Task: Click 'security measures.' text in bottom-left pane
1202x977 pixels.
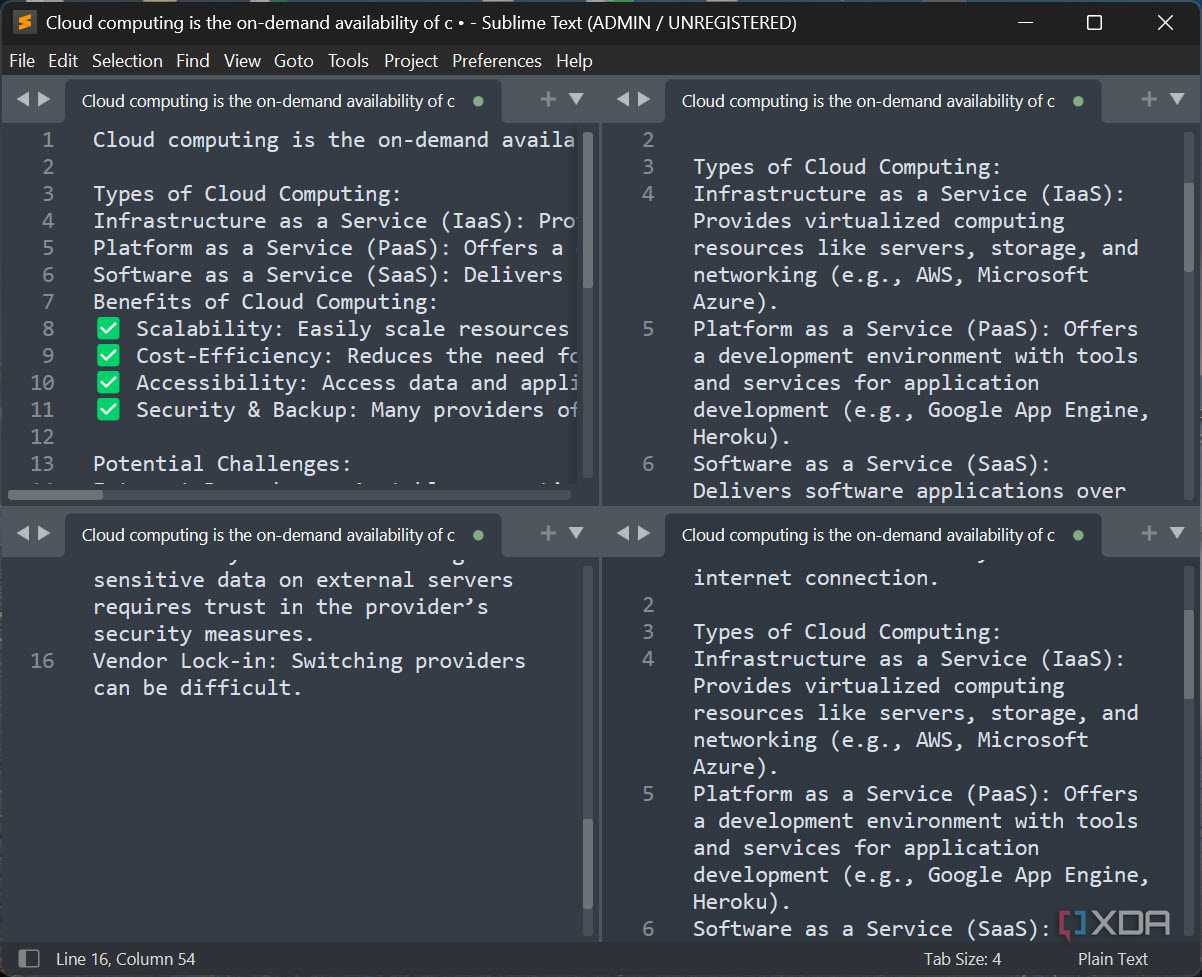Action: point(204,634)
